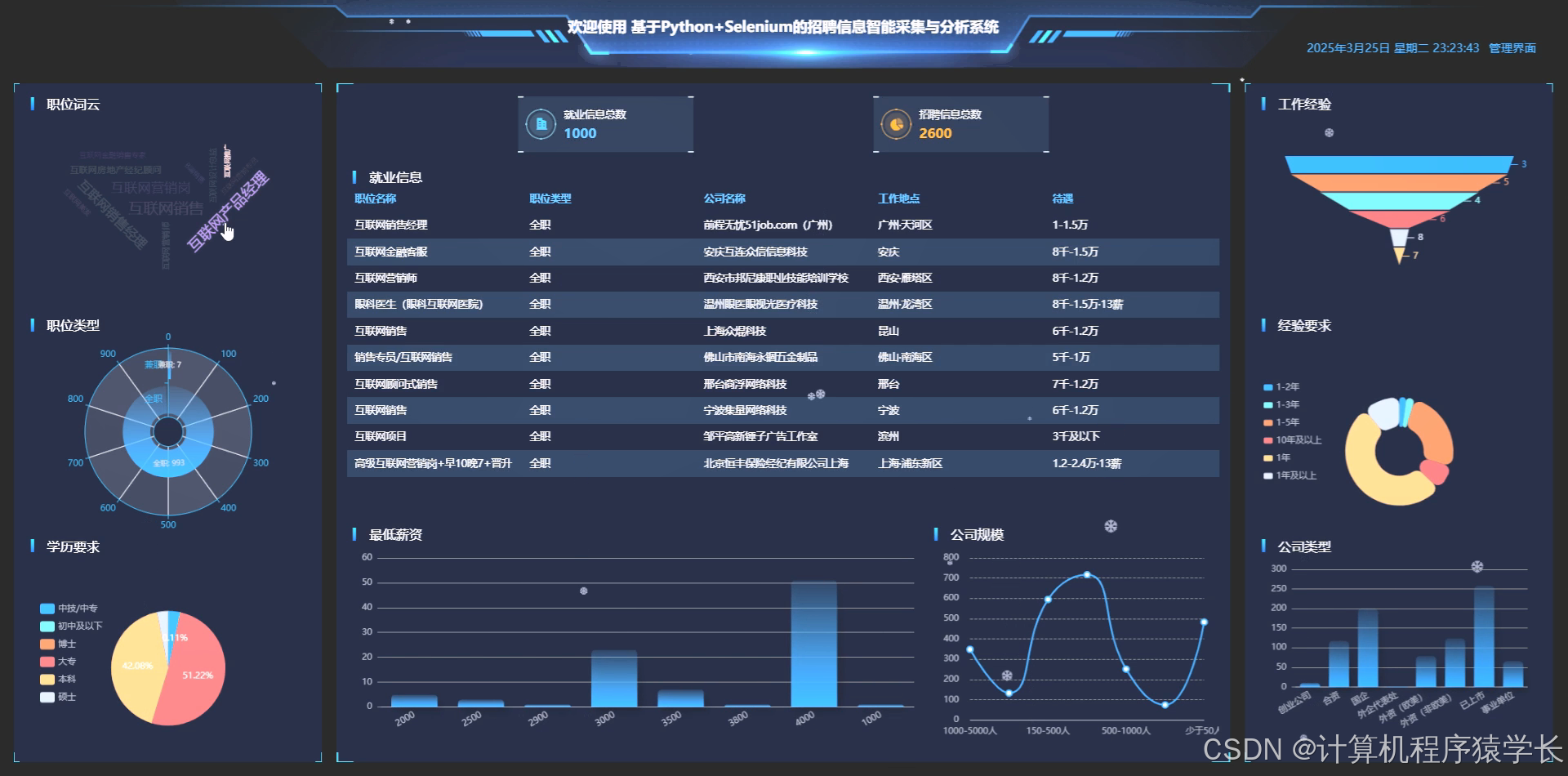
Task: Click the orange funnel layer labeled 5
Action: [1399, 182]
